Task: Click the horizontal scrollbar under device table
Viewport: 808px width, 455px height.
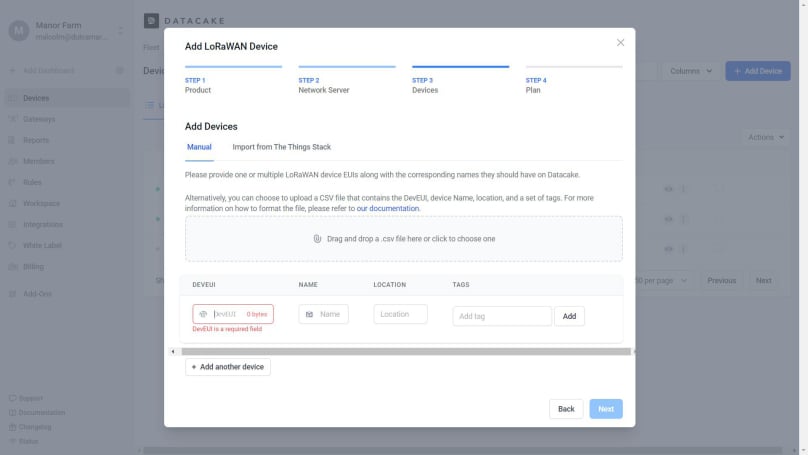Action: (400, 351)
